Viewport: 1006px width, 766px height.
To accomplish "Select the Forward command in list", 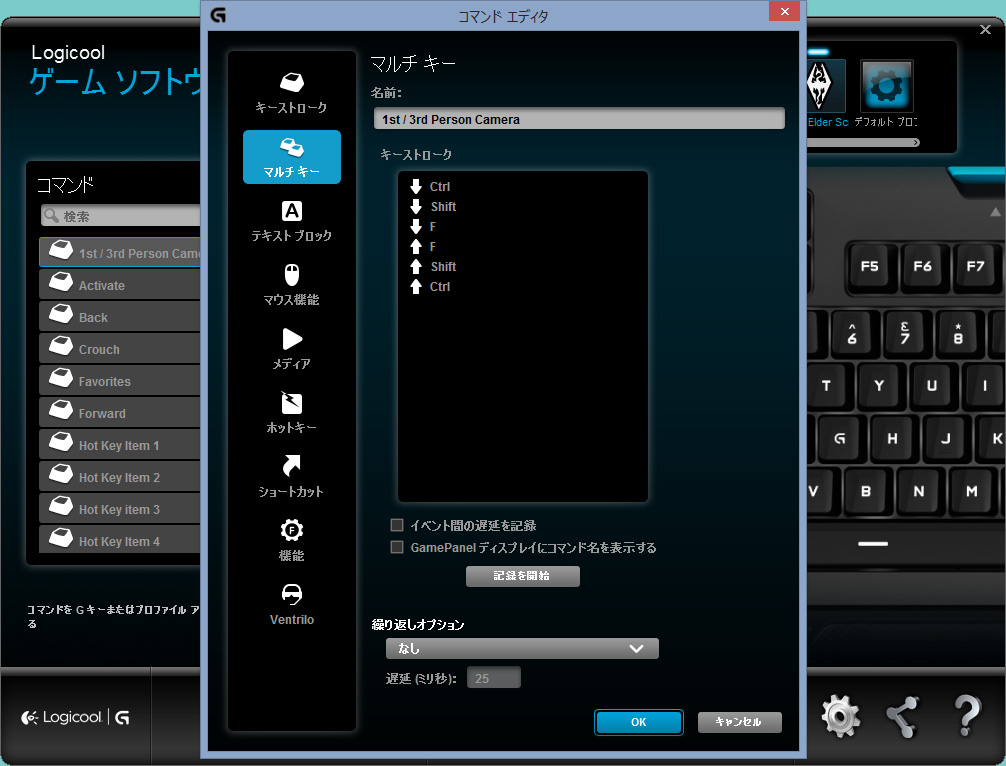I will click(120, 413).
